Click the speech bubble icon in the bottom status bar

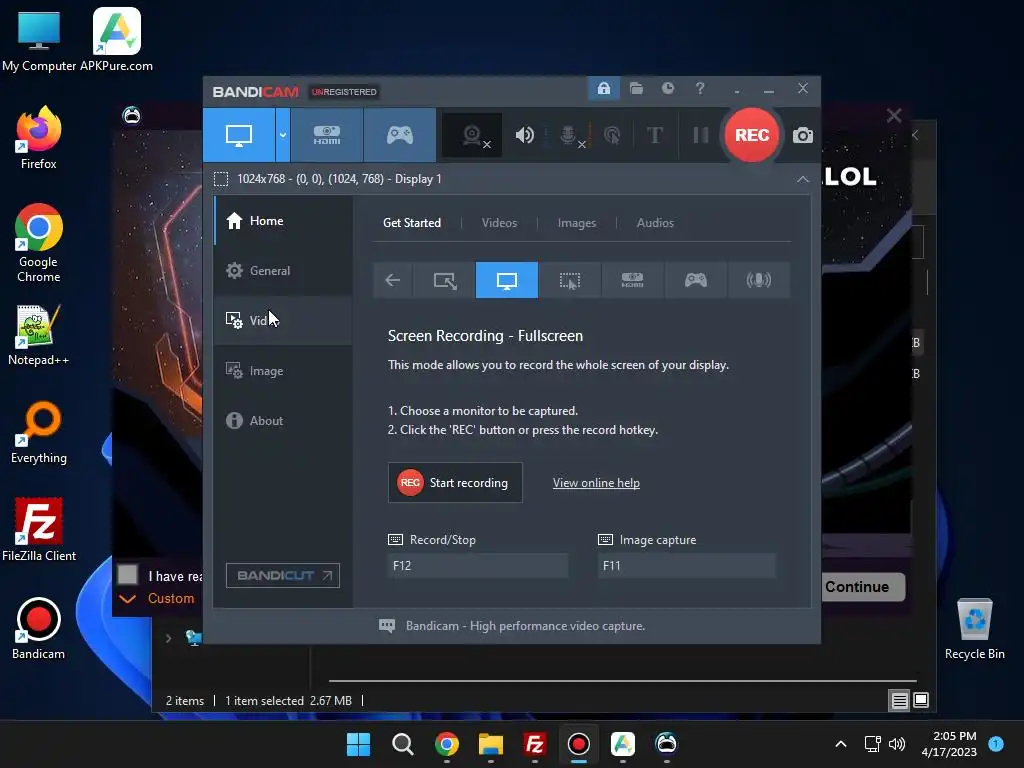(x=387, y=626)
